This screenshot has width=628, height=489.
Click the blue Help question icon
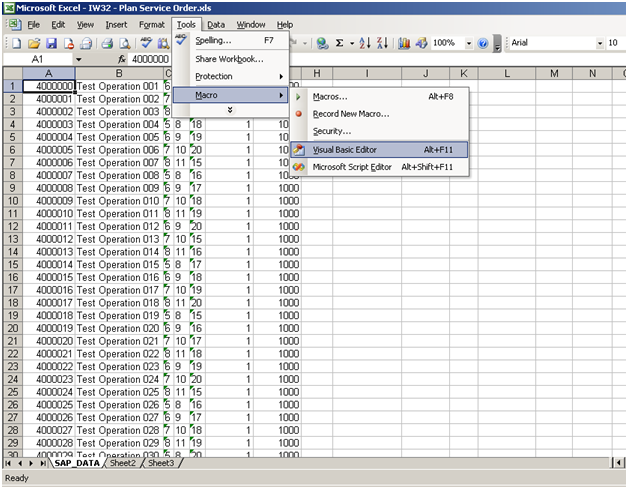(x=483, y=43)
